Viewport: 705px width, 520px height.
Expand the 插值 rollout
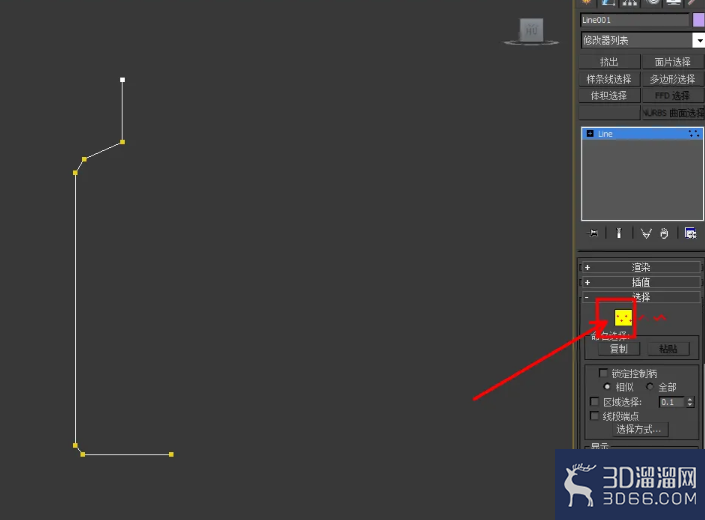pos(641,282)
